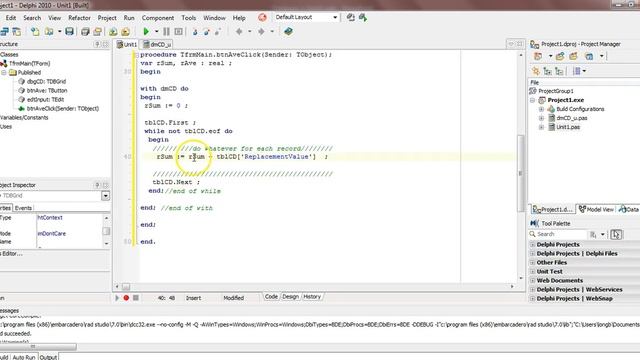Click the macro stop square in status bar
The height and width of the screenshot is (360, 640).
tap(136, 298)
